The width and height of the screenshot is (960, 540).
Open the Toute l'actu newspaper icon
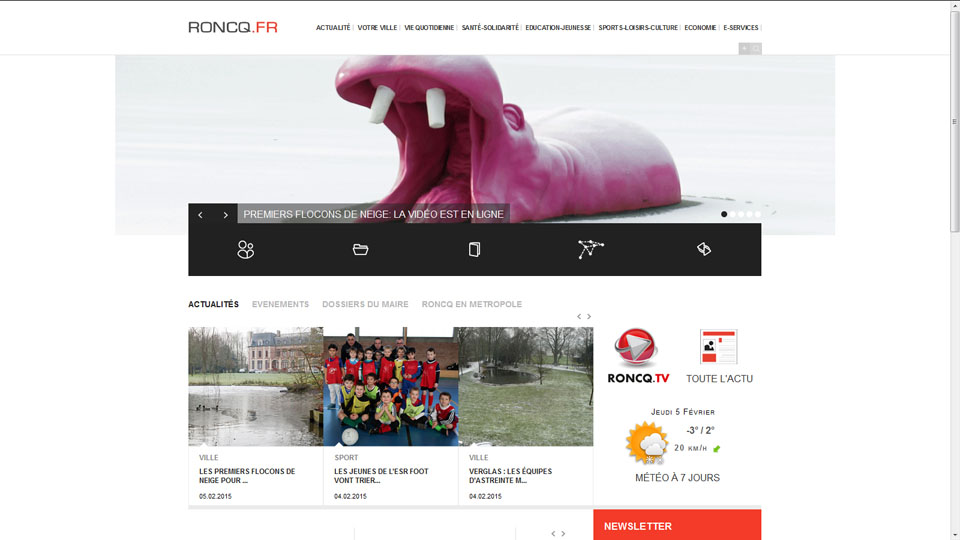(719, 347)
